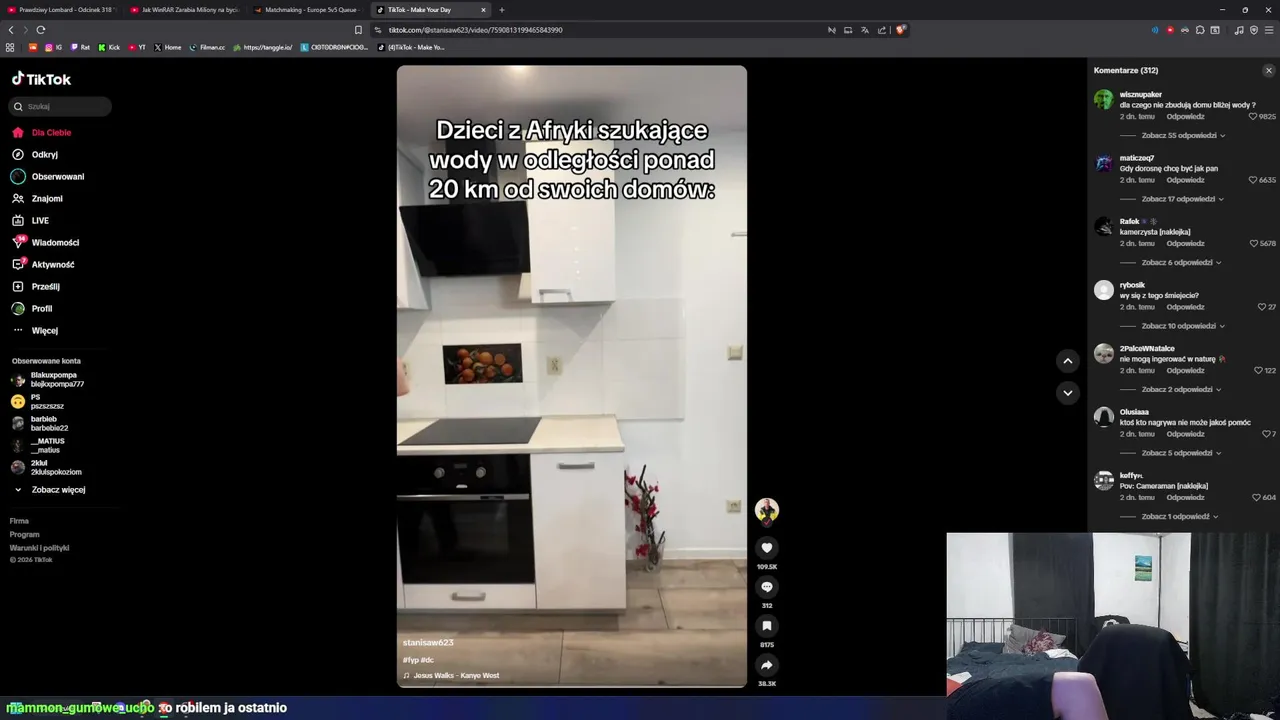Open the blakuxpompa followed account
This screenshot has height=720, width=1280.
pos(47,380)
